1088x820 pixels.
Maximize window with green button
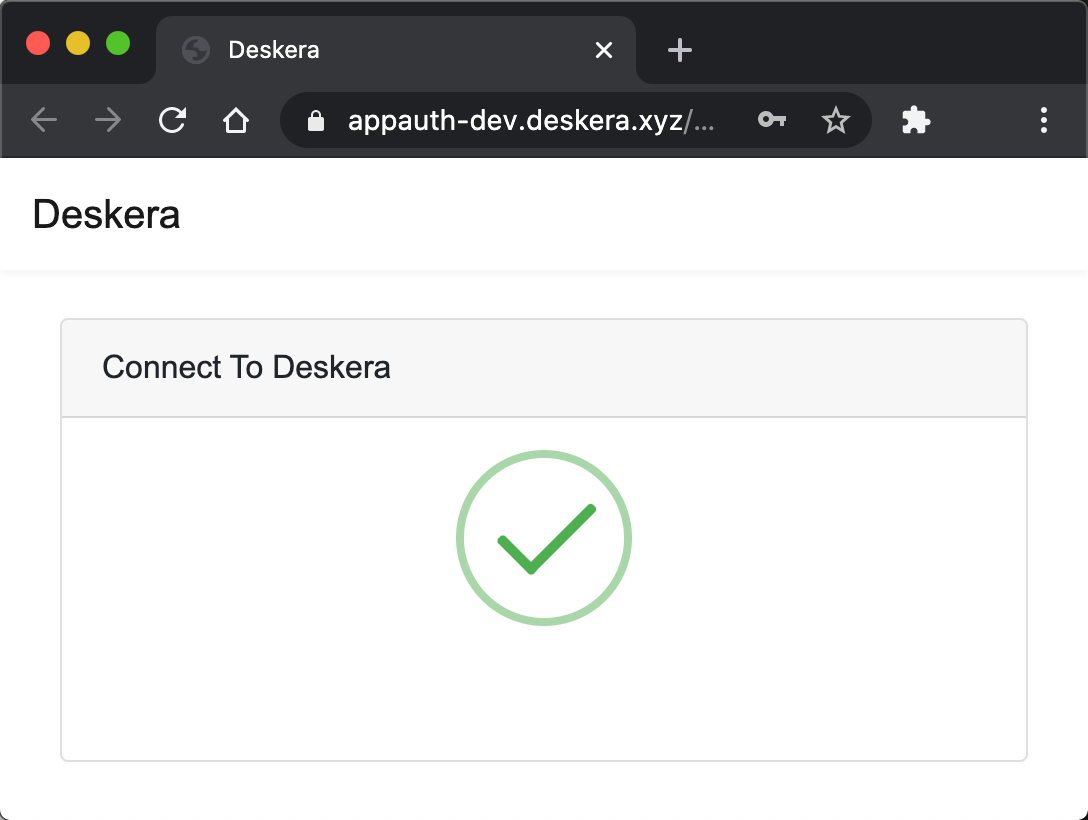point(118,43)
